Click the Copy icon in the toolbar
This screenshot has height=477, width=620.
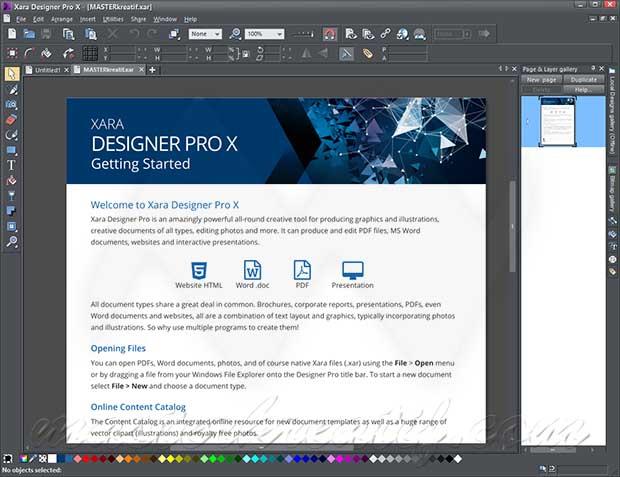coord(69,34)
